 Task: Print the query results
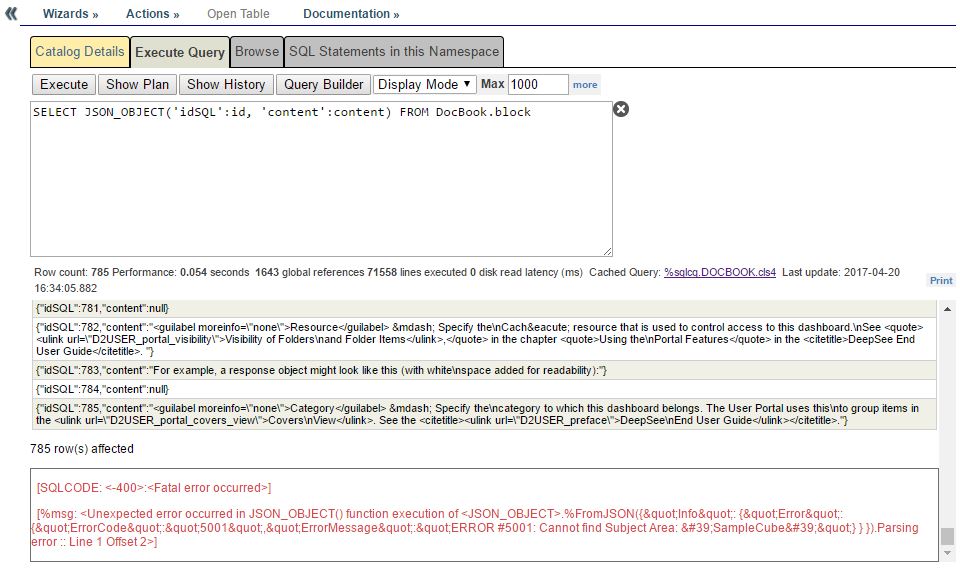click(x=941, y=280)
